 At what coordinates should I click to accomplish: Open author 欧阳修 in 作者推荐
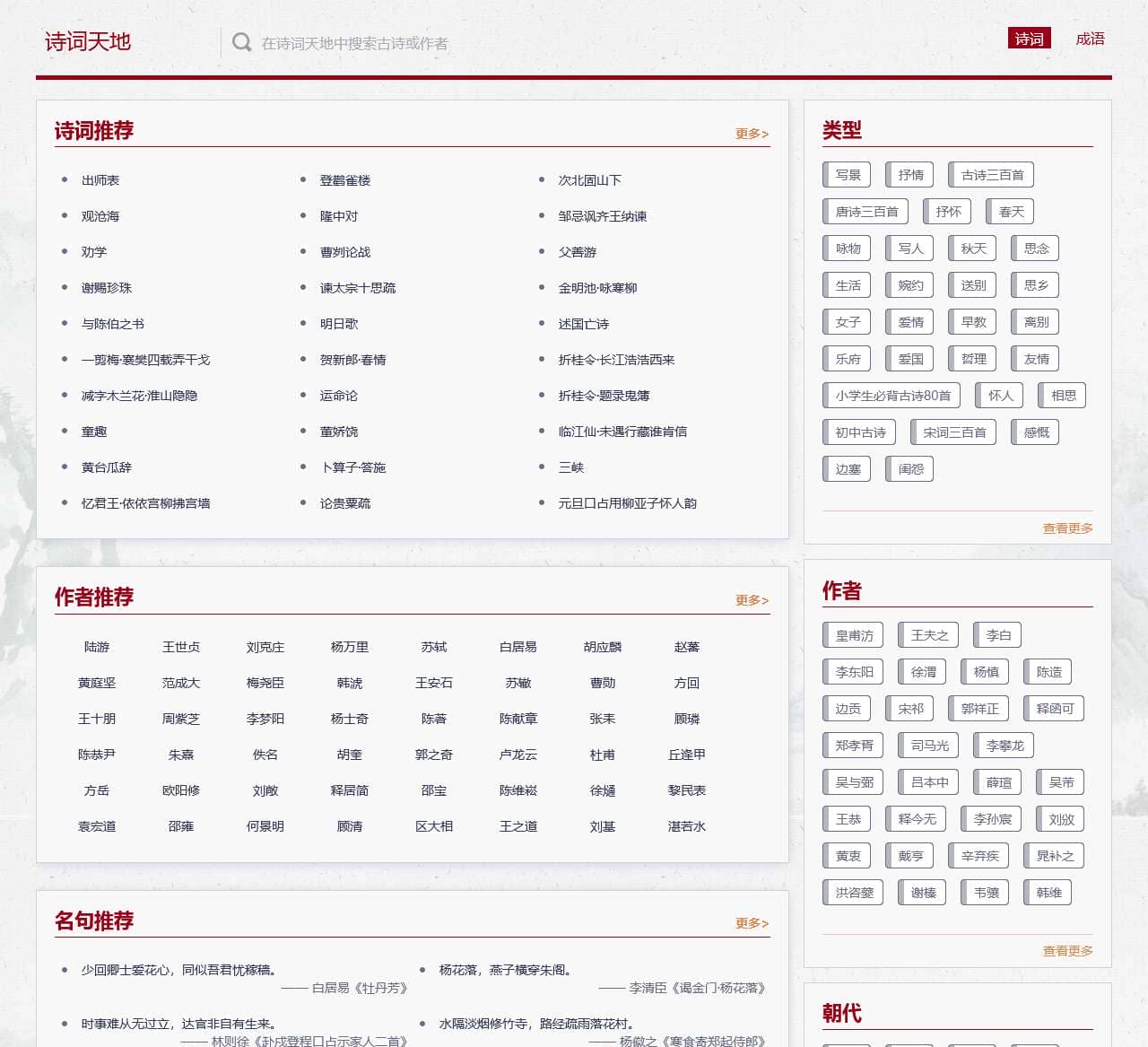(181, 790)
